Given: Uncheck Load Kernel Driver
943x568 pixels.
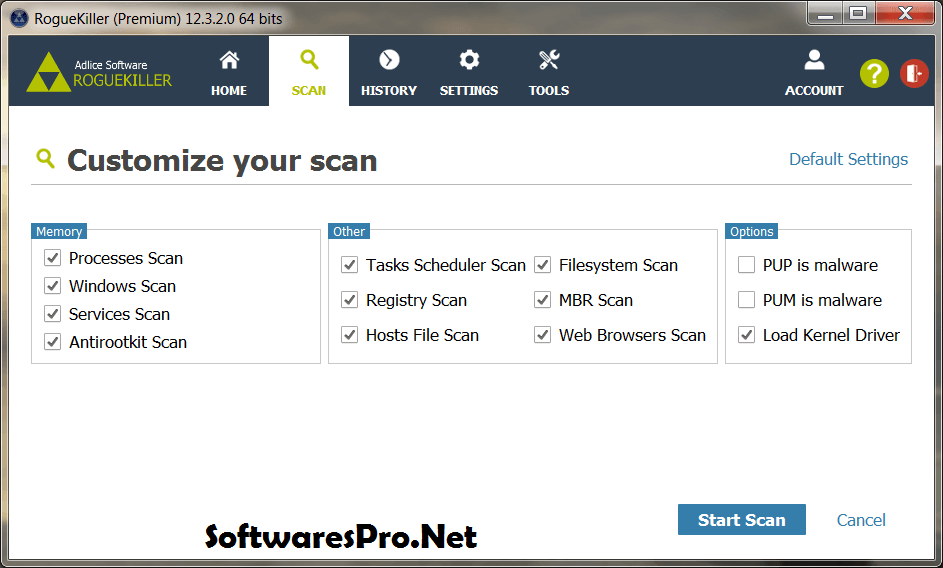Looking at the screenshot, I should tap(746, 335).
